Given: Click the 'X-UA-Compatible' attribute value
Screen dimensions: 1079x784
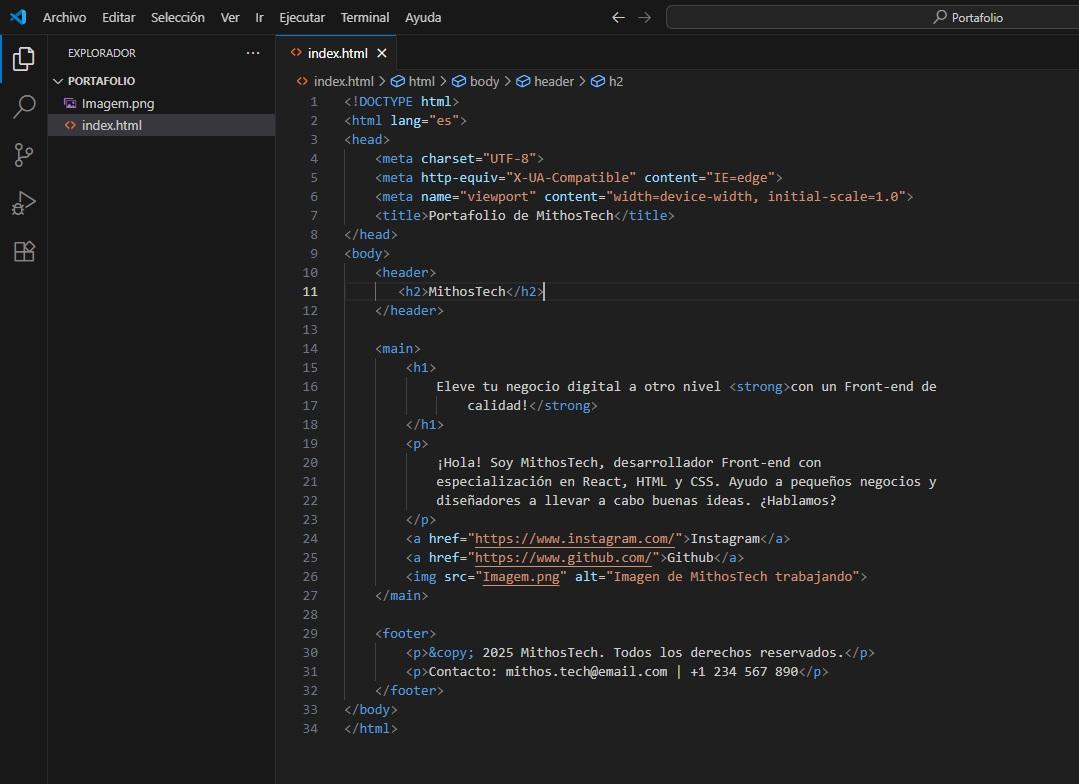Looking at the screenshot, I should click(x=571, y=178).
